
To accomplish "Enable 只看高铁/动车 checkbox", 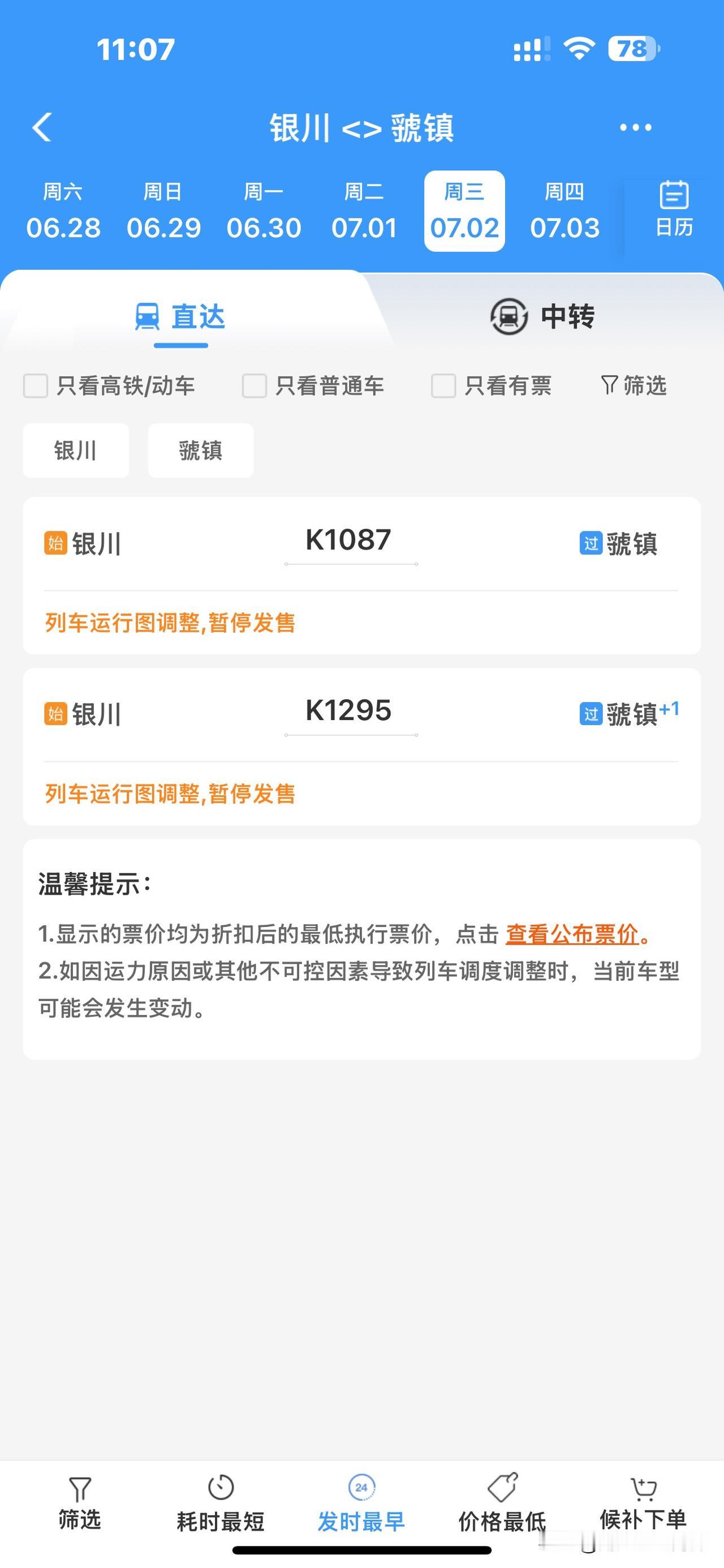I will [x=35, y=386].
